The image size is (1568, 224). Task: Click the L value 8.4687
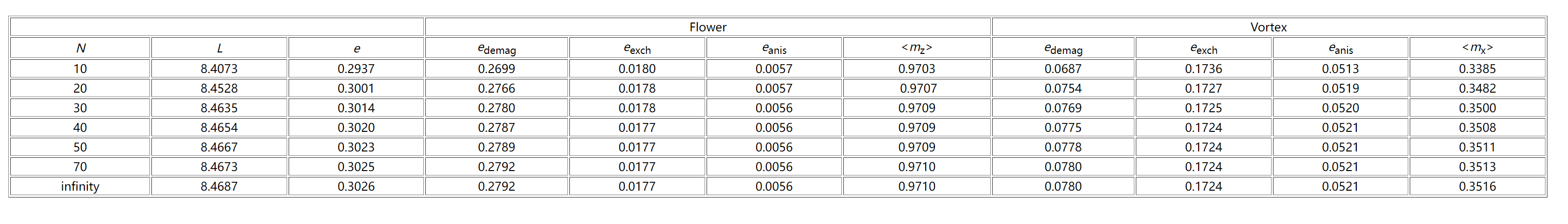pyautogui.click(x=219, y=186)
